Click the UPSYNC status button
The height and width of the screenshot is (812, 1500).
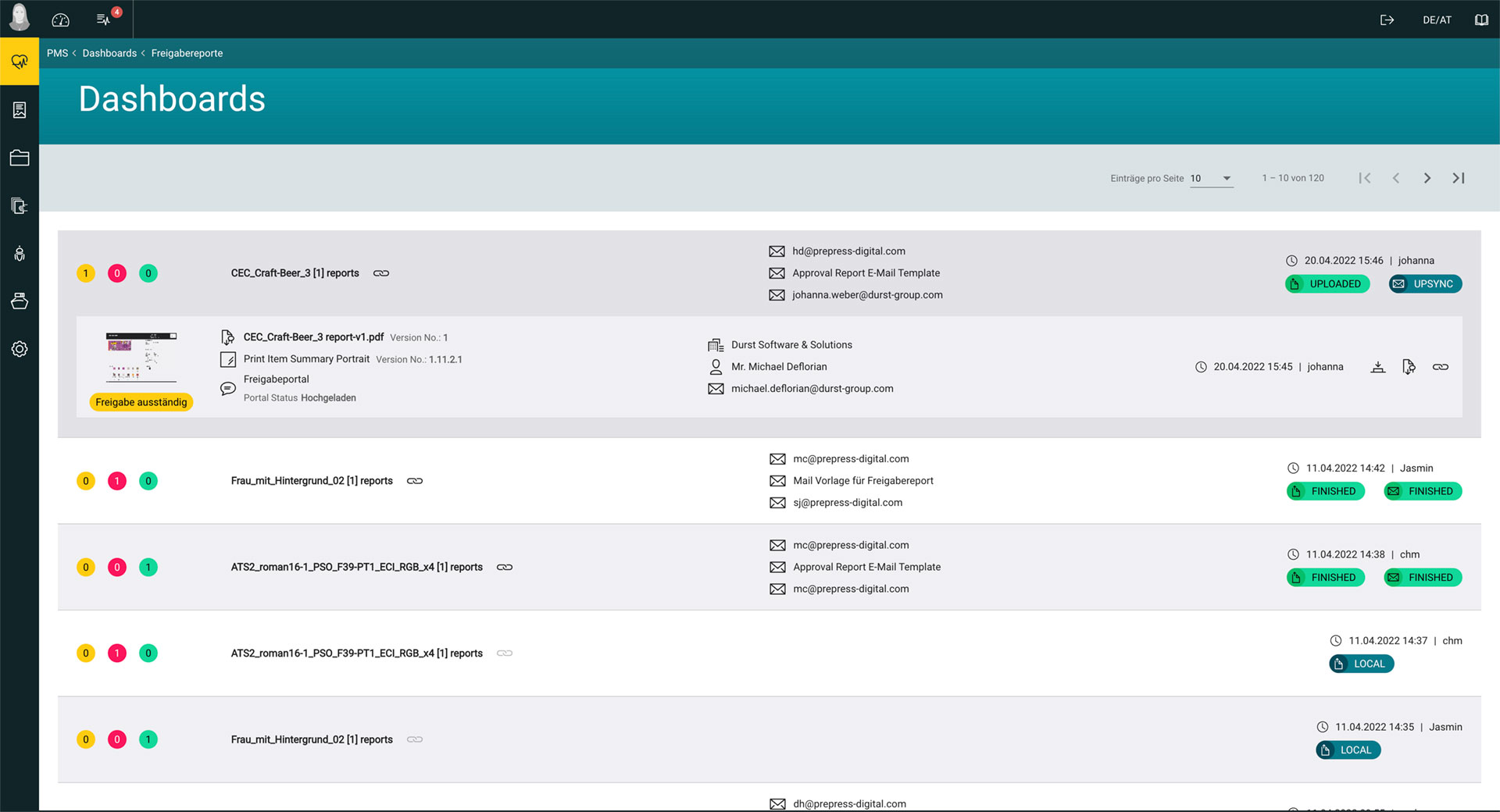tap(1425, 284)
